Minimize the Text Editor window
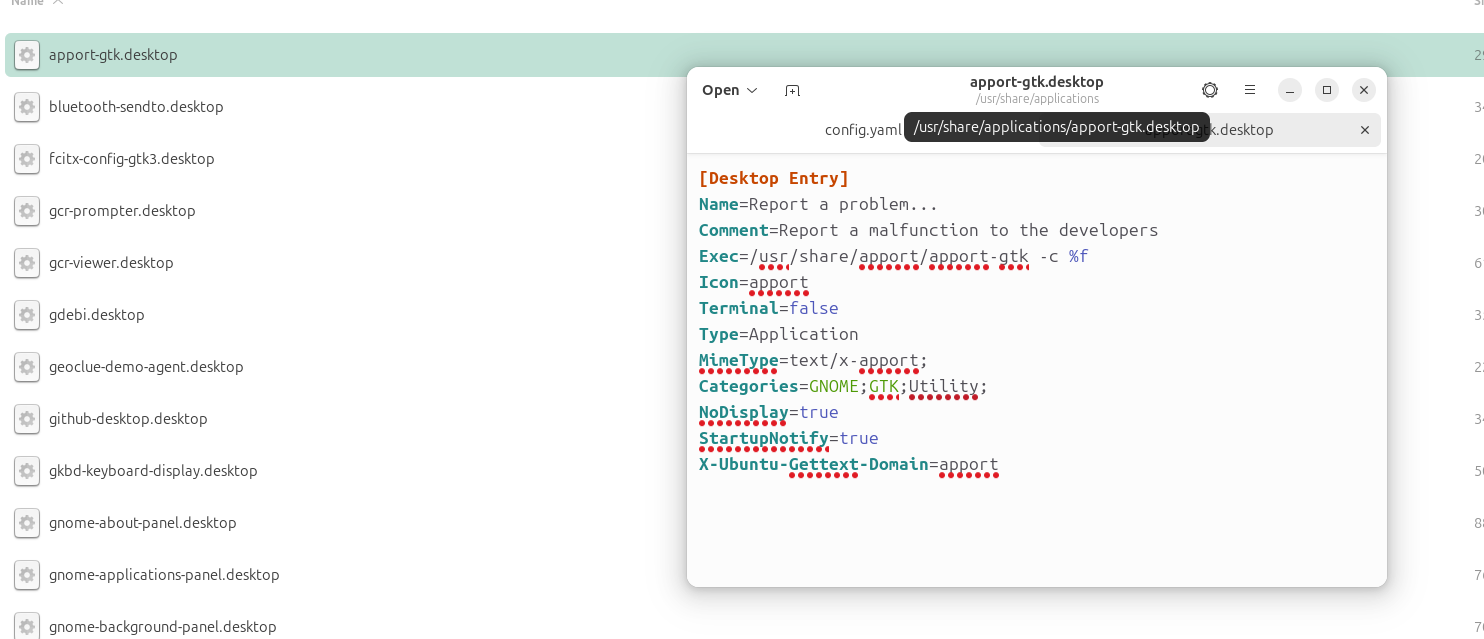Viewport: 1484px width, 639px height. click(1290, 90)
